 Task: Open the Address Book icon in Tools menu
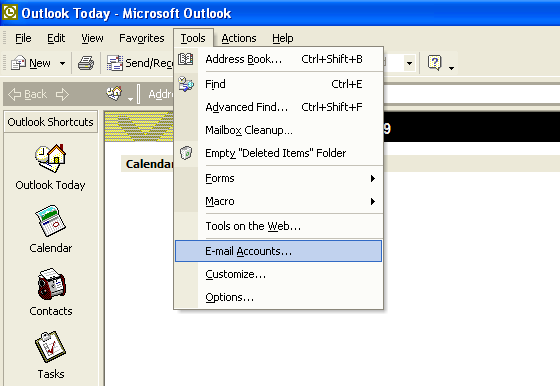(186, 59)
